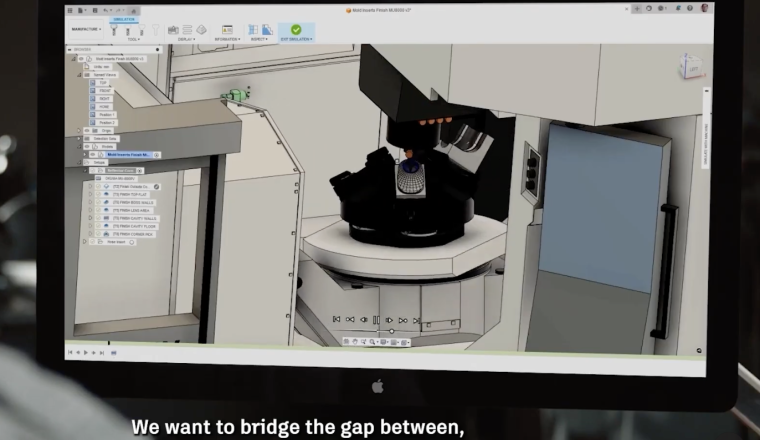This screenshot has width=760, height=440.
Task: Click the home icon in the top bar
Action: [134, 10]
